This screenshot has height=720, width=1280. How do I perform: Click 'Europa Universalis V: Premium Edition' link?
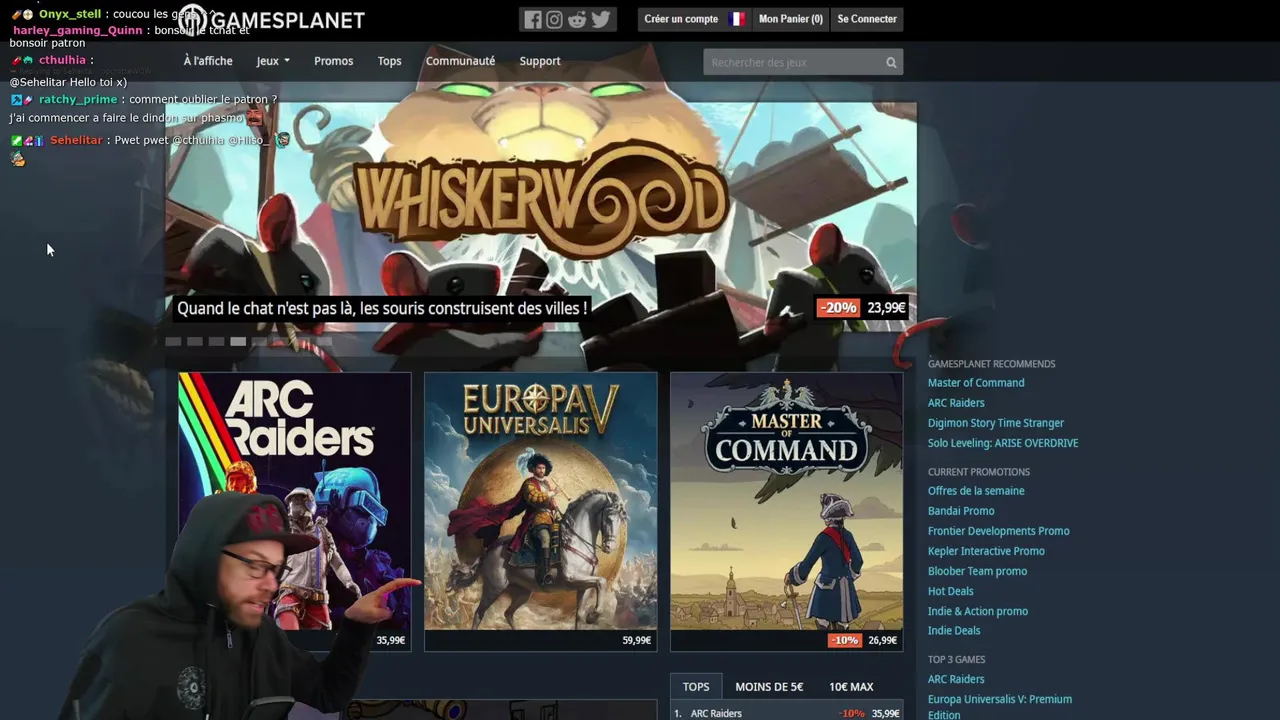1000,706
